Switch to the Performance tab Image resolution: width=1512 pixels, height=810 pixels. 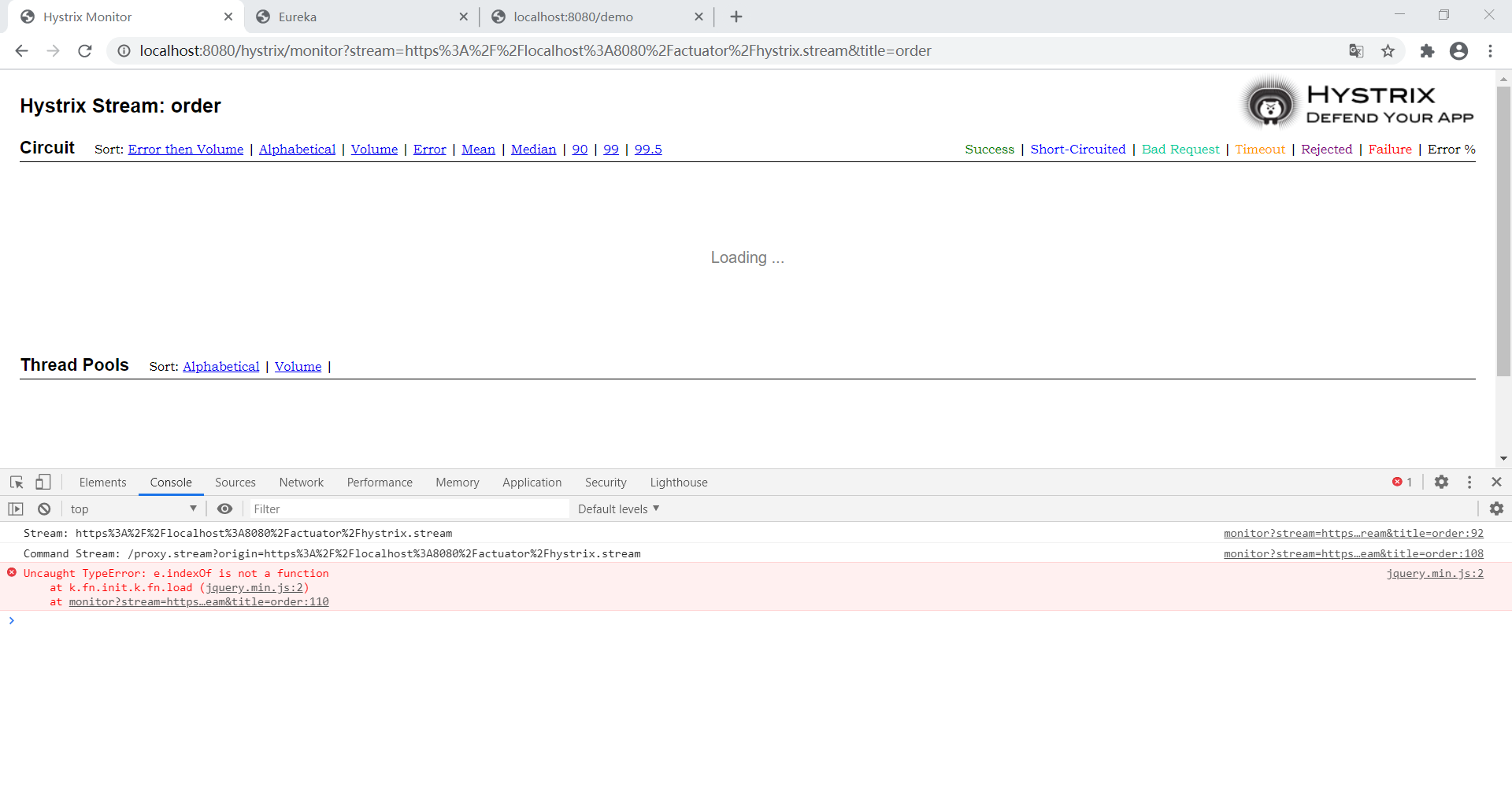pyautogui.click(x=380, y=483)
